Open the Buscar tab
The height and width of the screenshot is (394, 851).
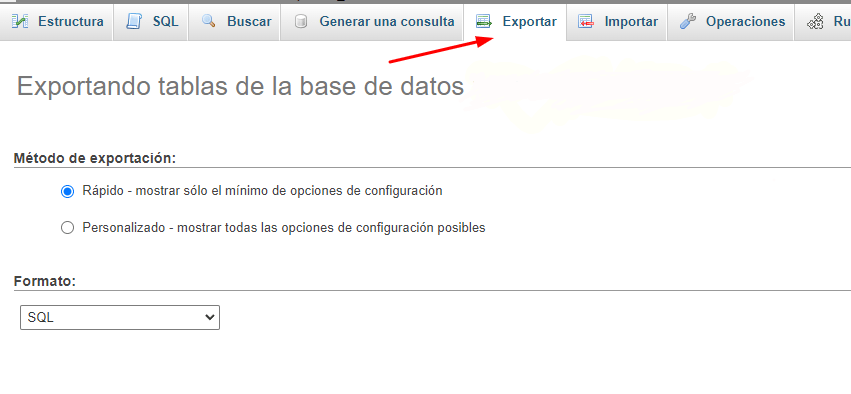(x=234, y=22)
